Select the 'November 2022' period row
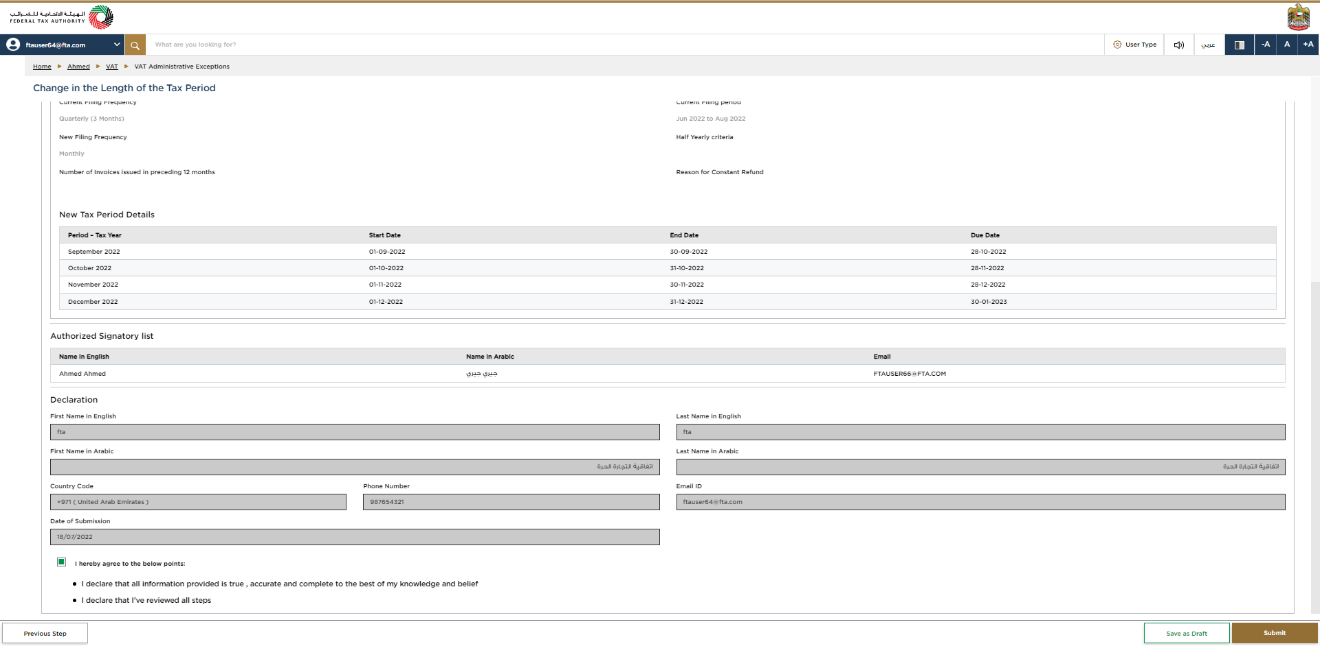 (x=668, y=285)
